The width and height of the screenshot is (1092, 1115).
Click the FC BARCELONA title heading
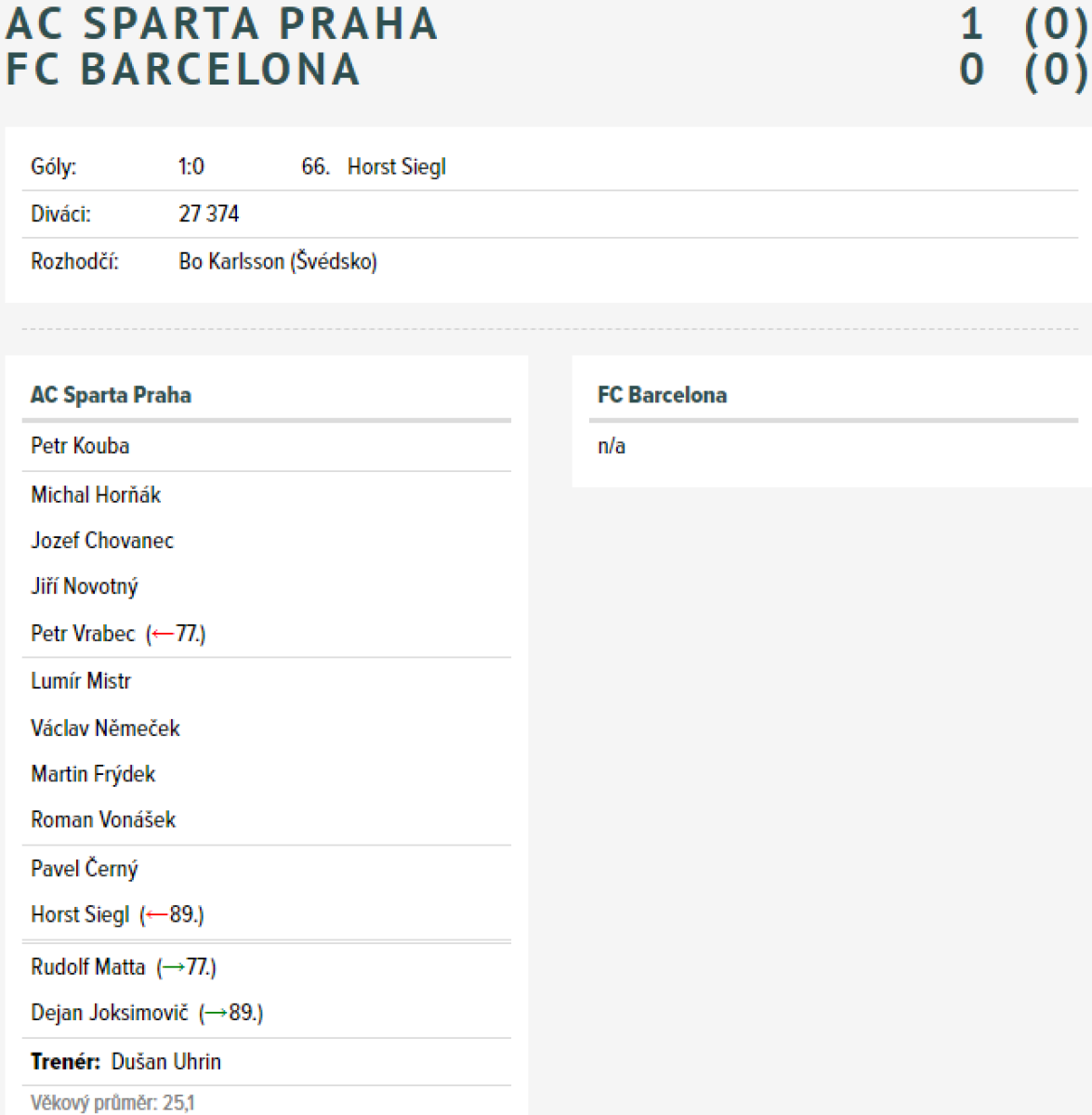tap(182, 70)
